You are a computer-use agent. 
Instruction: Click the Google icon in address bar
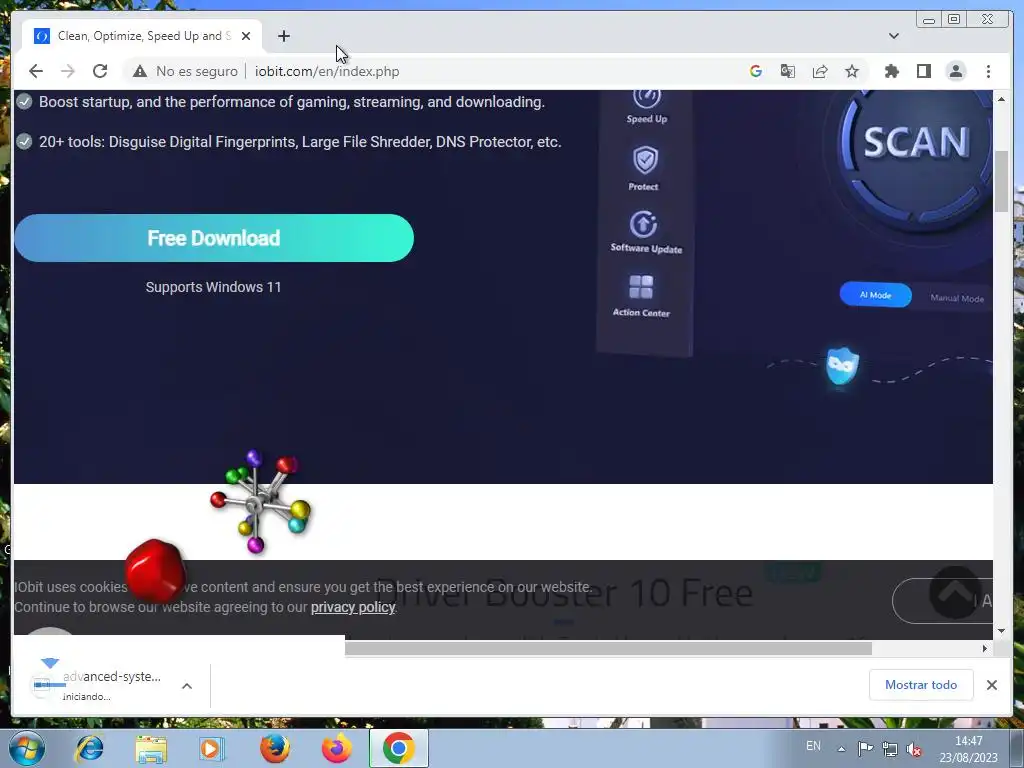756,71
